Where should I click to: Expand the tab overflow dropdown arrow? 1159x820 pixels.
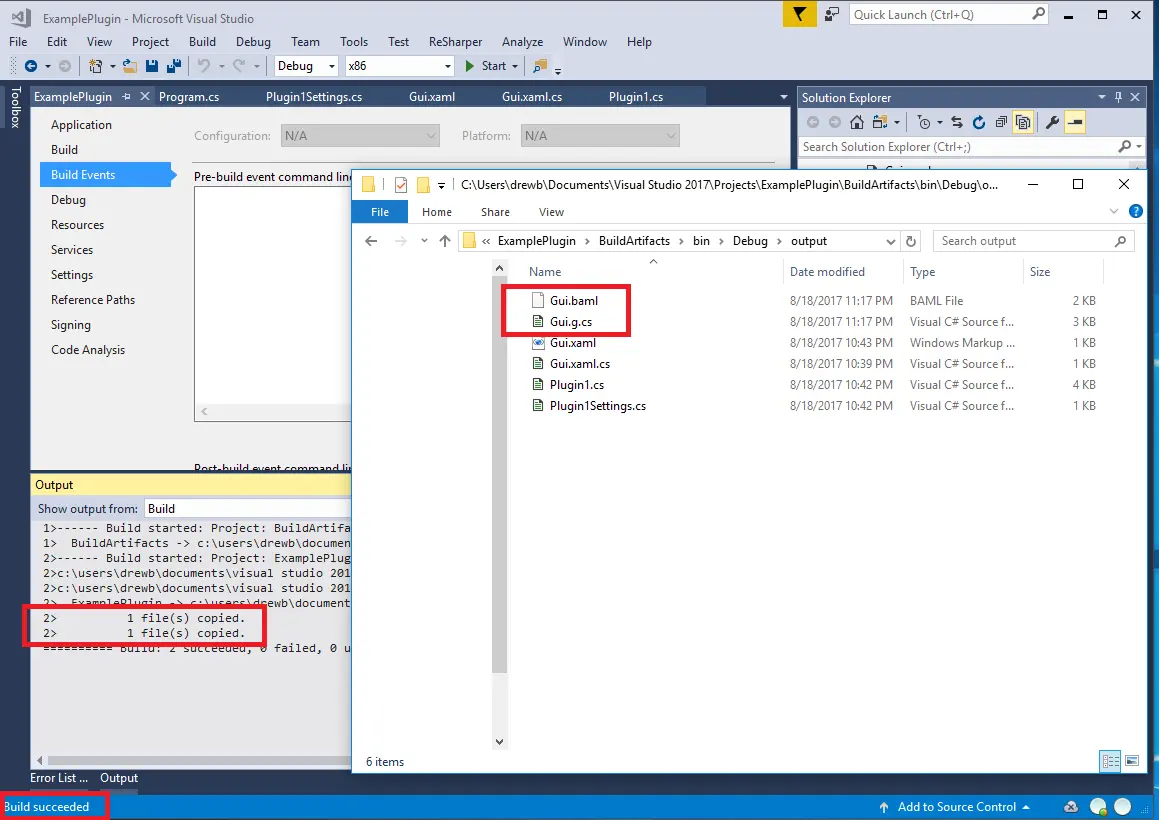pos(784,97)
